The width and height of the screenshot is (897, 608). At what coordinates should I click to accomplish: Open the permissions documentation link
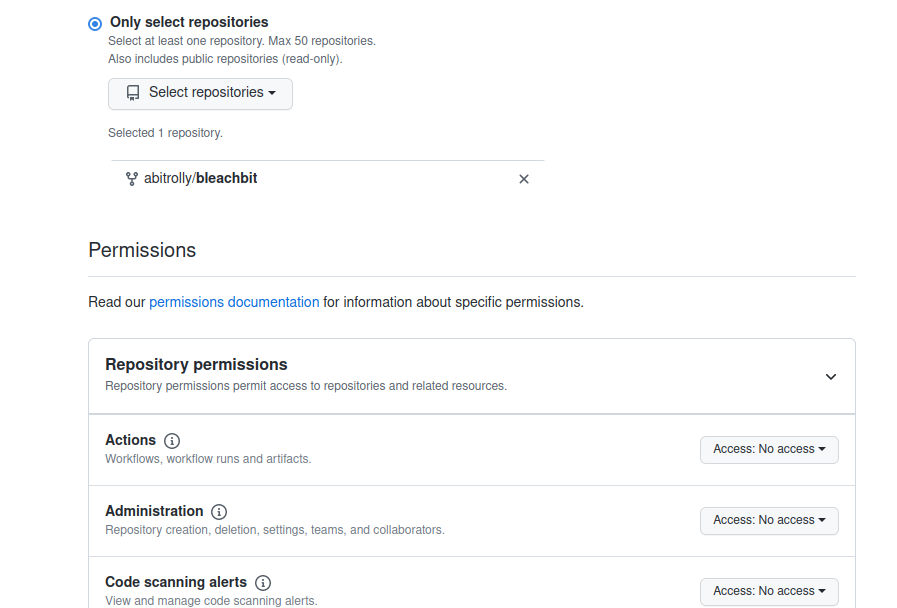[x=233, y=301]
